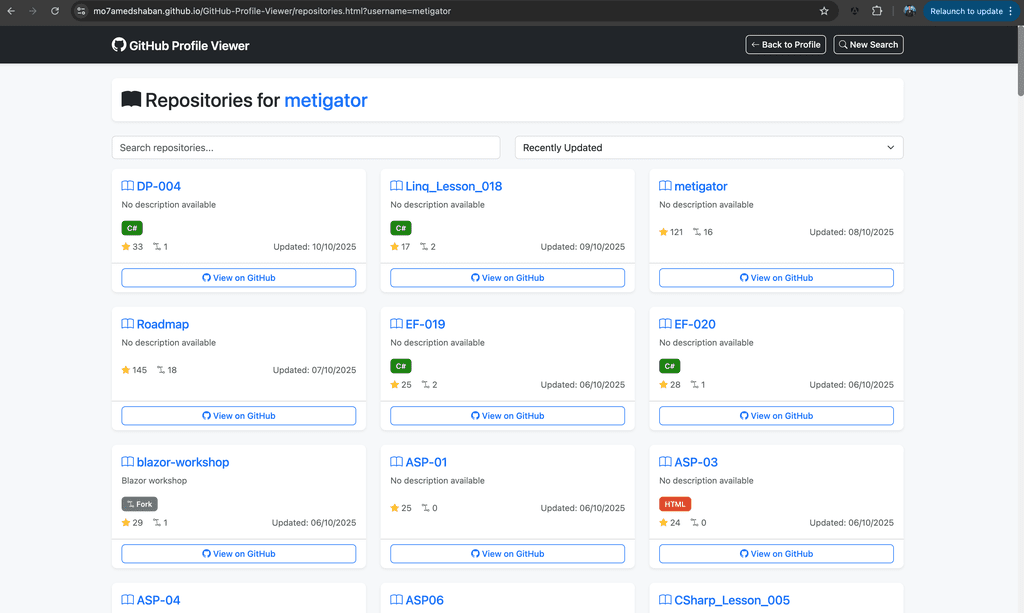Viewport: 1024px width, 613px height.
Task: Open the blazor-workshop repository title
Action: click(182, 462)
